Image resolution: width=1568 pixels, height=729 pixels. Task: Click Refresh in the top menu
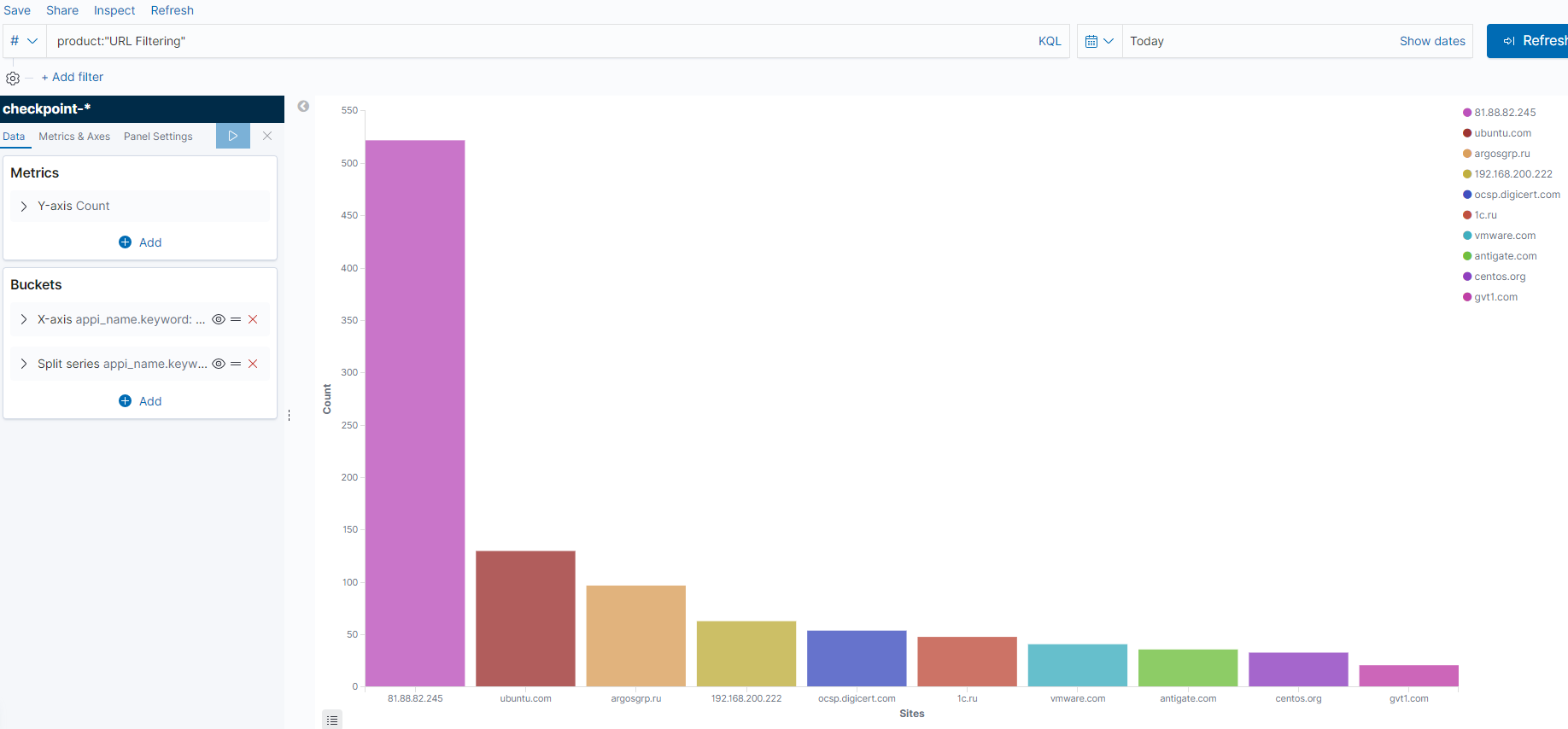click(173, 10)
